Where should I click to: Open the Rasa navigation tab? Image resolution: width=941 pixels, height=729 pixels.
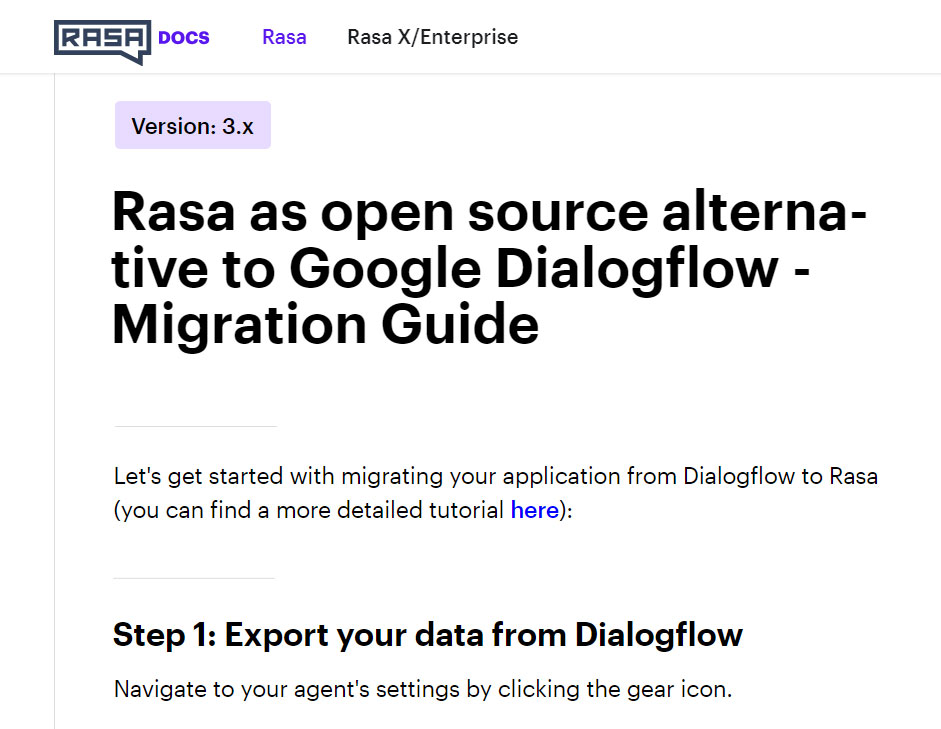pos(284,37)
